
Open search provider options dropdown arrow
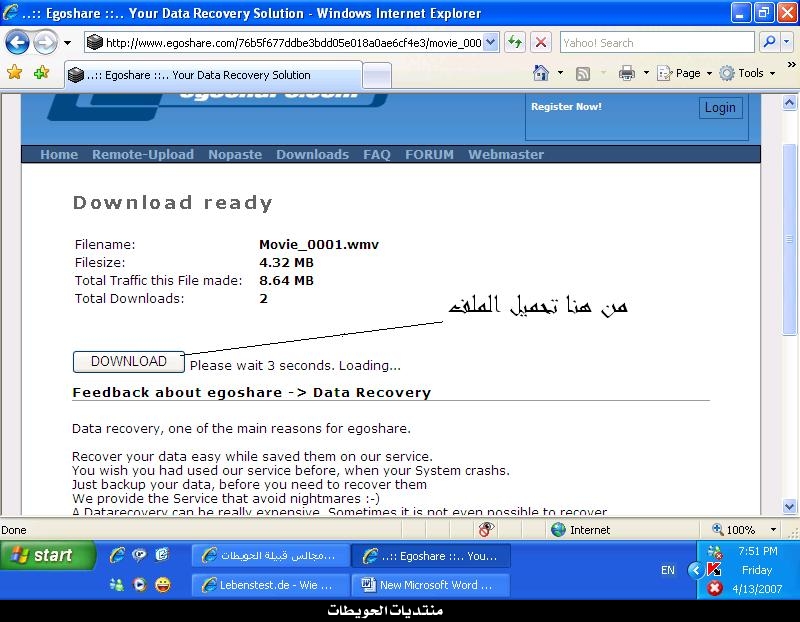point(787,42)
